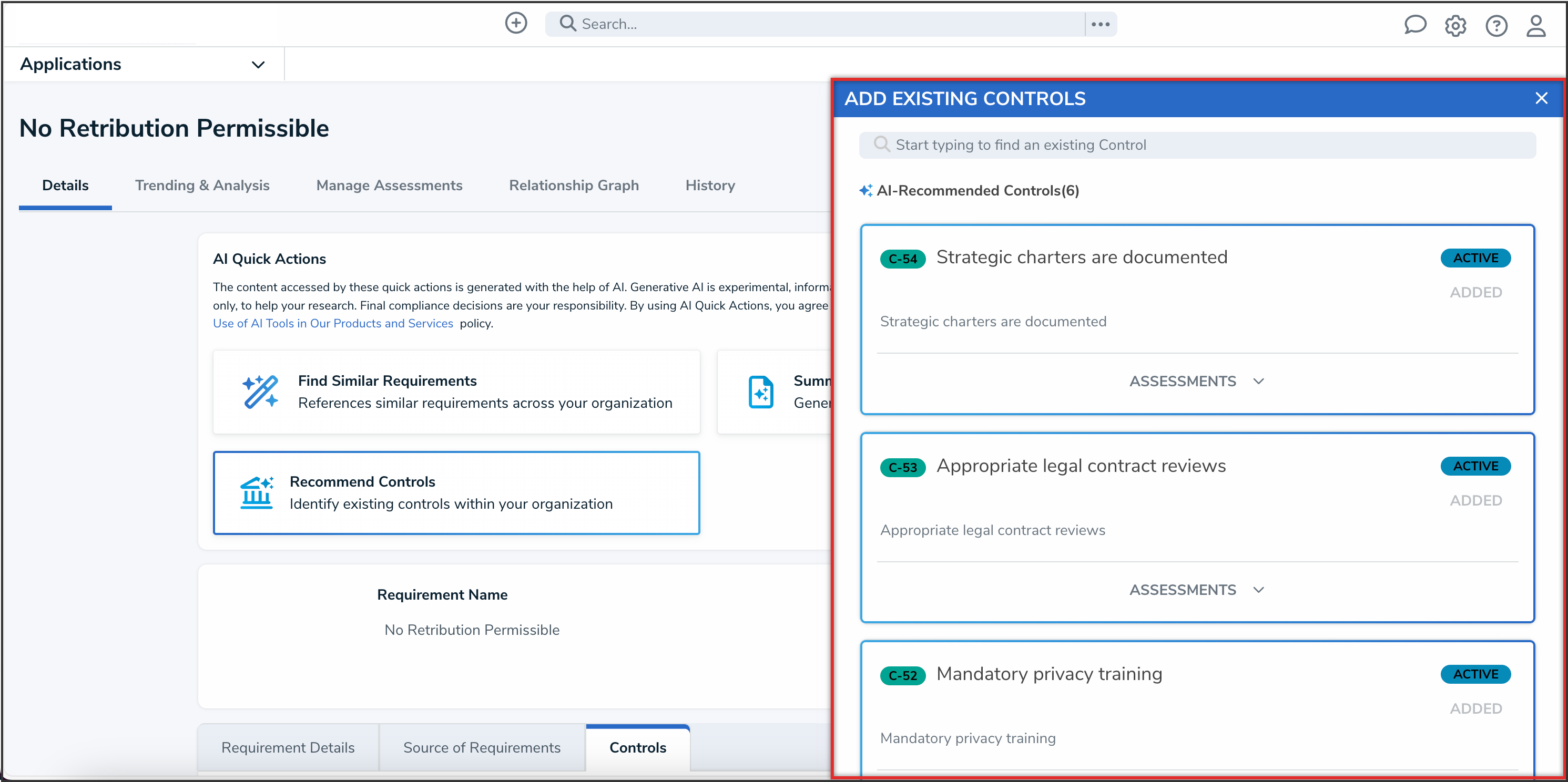The height and width of the screenshot is (782, 1568).
Task: Click the plus create-new icon
Action: pyautogui.click(x=515, y=24)
